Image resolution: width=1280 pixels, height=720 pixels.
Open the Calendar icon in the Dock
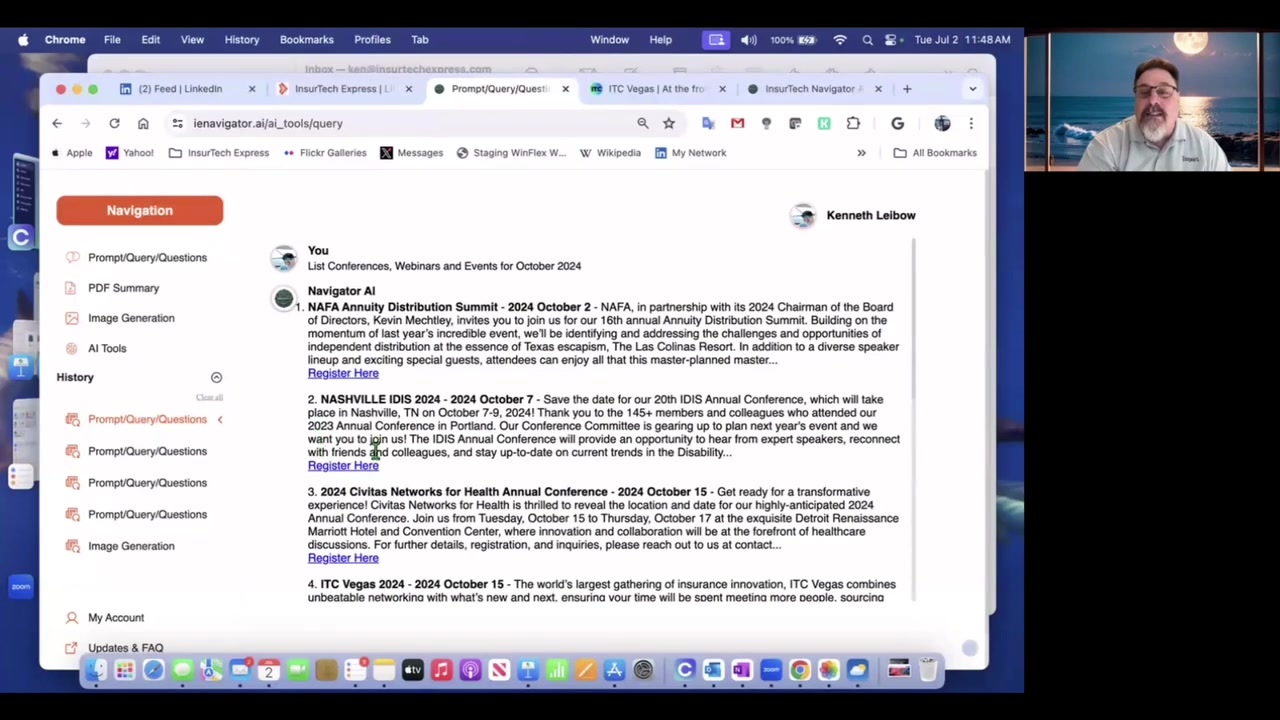point(268,670)
